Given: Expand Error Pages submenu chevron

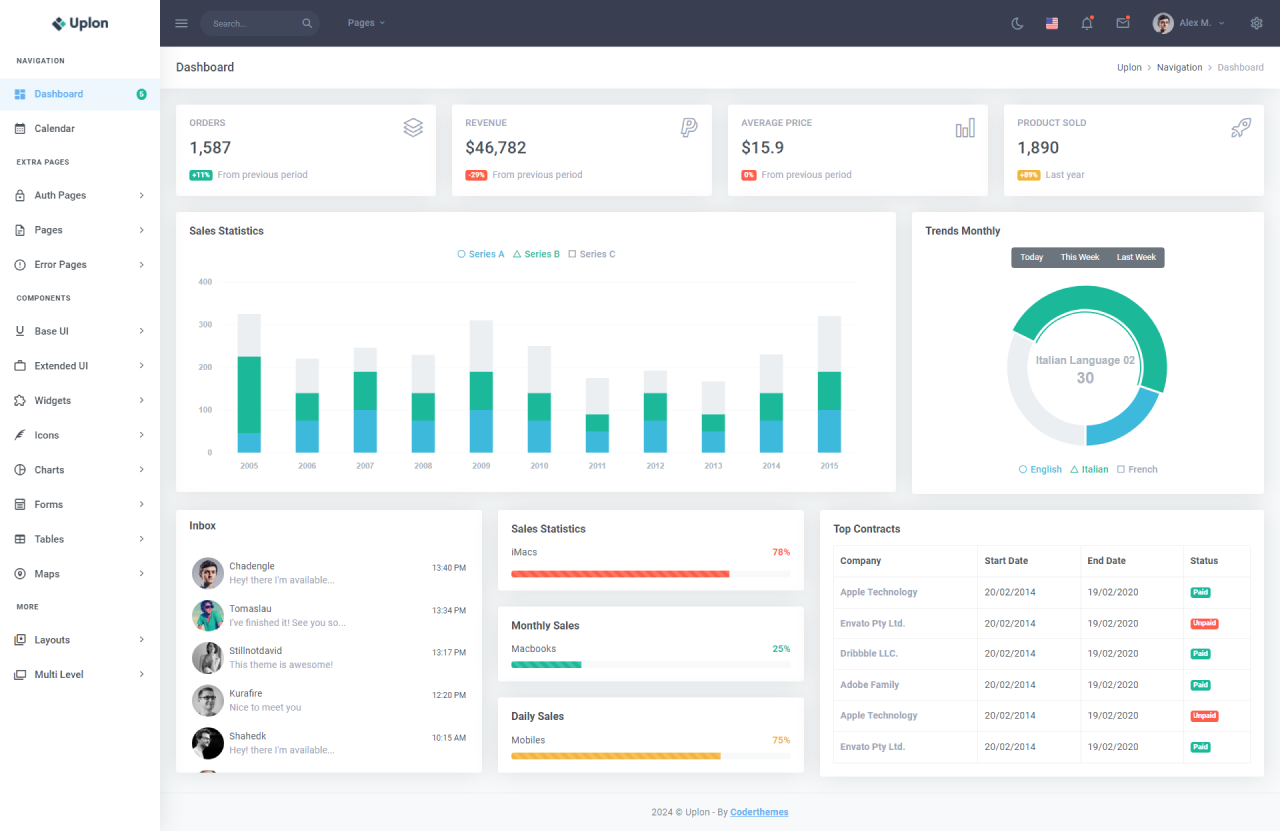Looking at the screenshot, I should coord(142,265).
